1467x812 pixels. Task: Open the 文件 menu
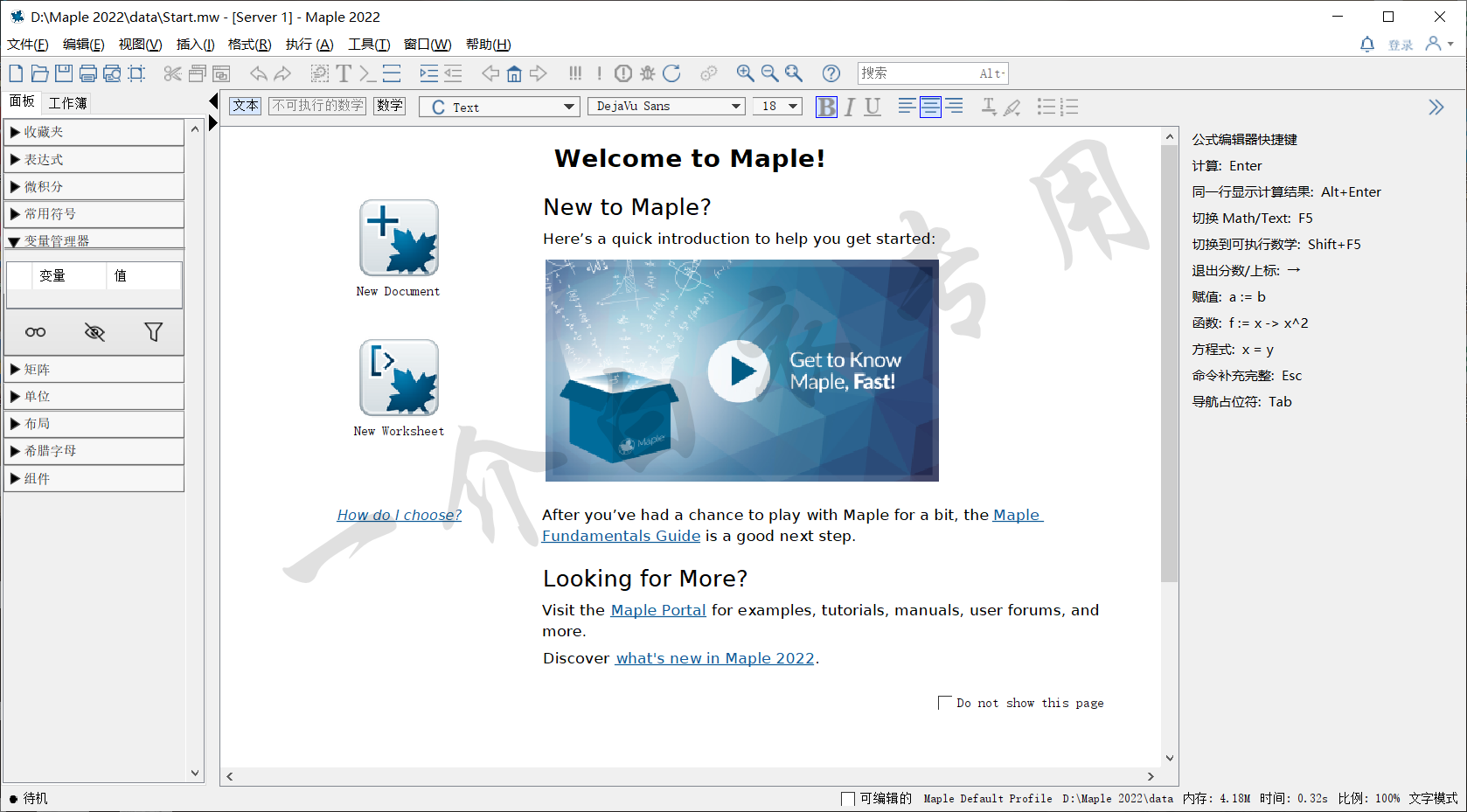point(27,45)
